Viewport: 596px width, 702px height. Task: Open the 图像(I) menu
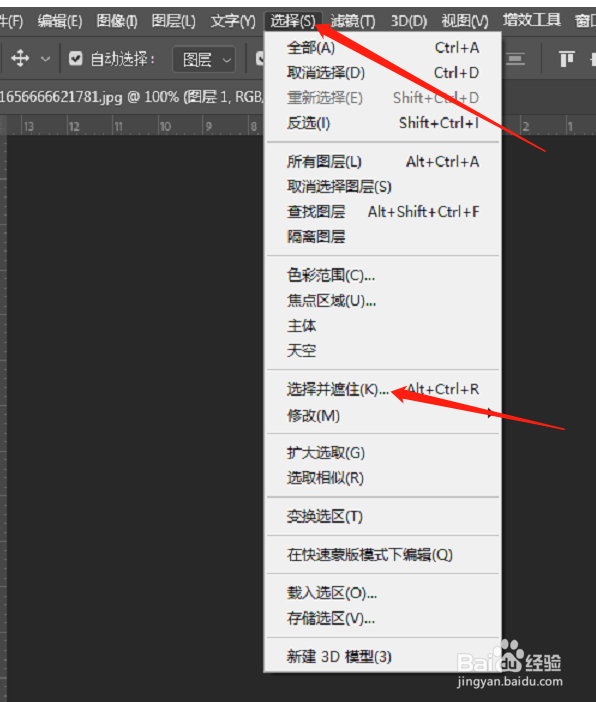pyautogui.click(x=117, y=21)
